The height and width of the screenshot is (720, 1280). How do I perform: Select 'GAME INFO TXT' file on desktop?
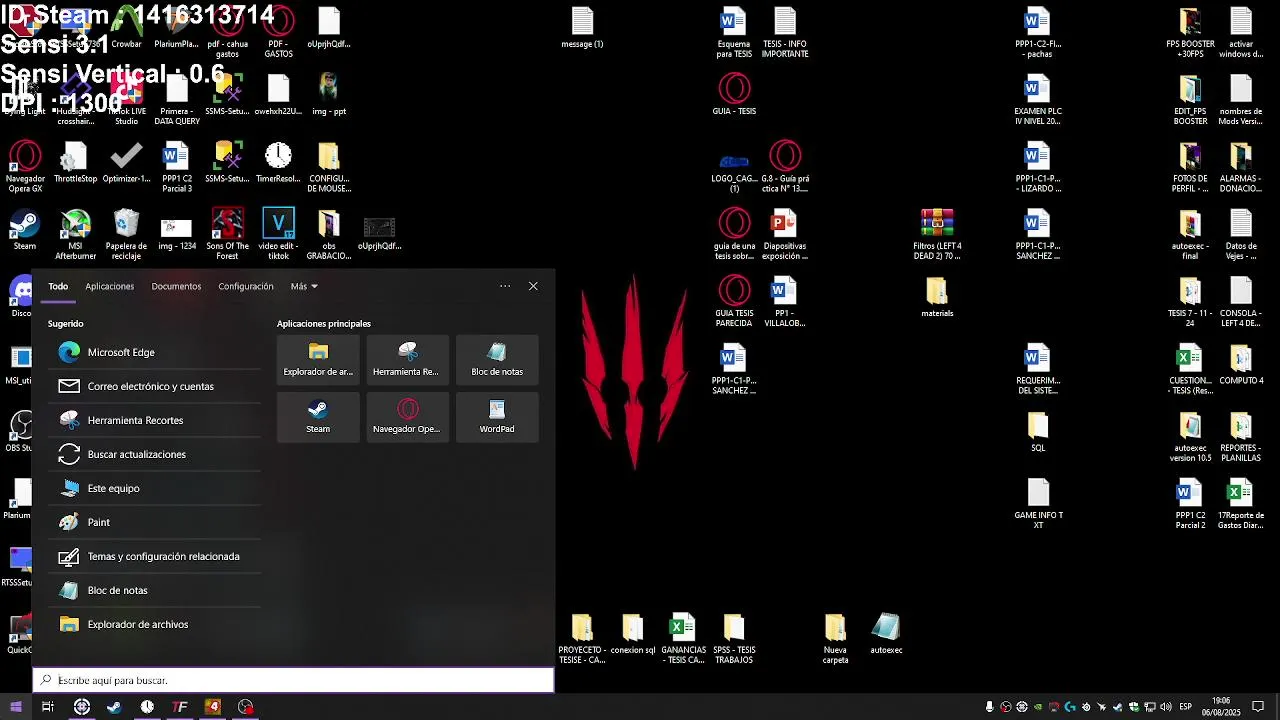point(1038,504)
